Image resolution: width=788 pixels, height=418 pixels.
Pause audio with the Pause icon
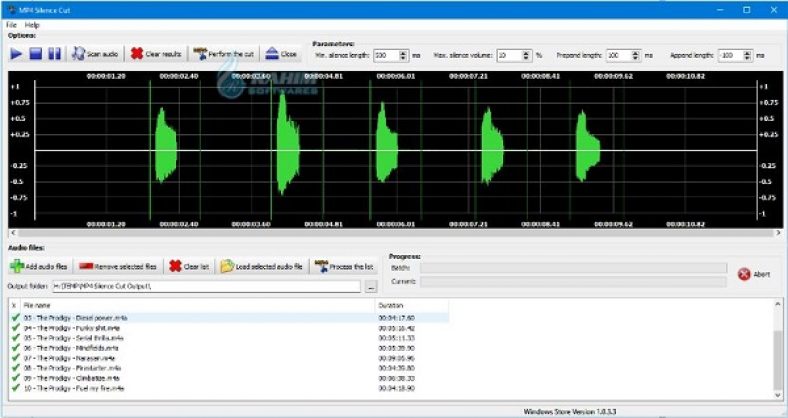(55, 54)
